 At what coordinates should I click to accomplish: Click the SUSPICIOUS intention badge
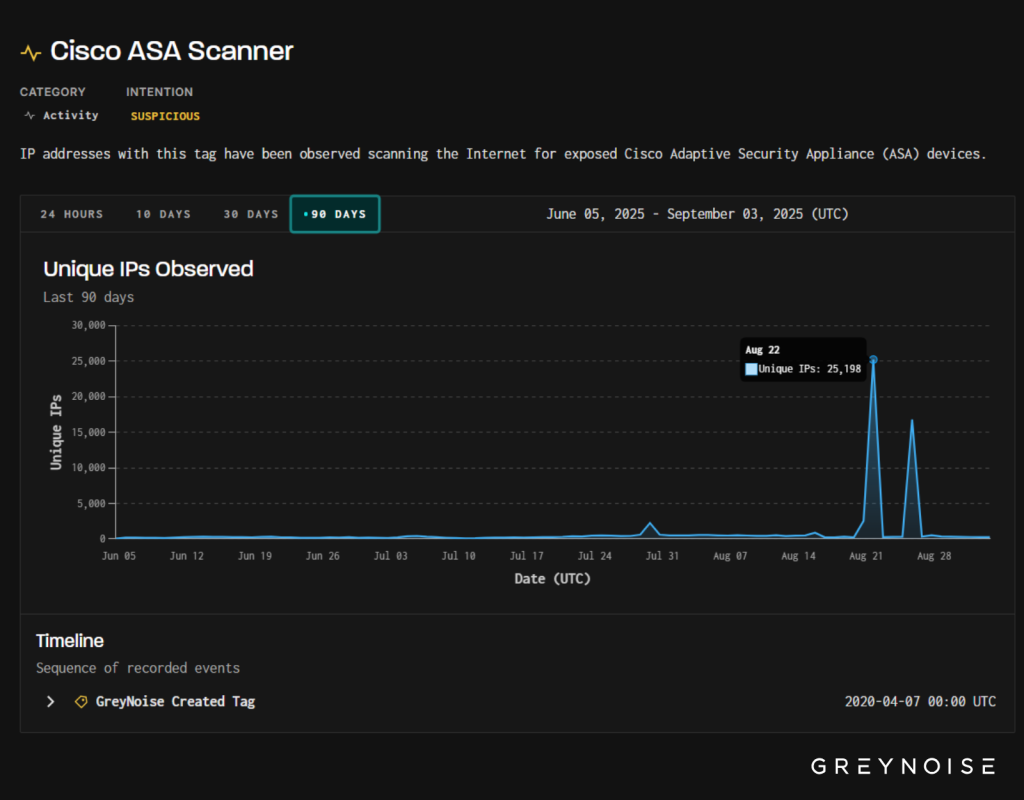(165, 116)
